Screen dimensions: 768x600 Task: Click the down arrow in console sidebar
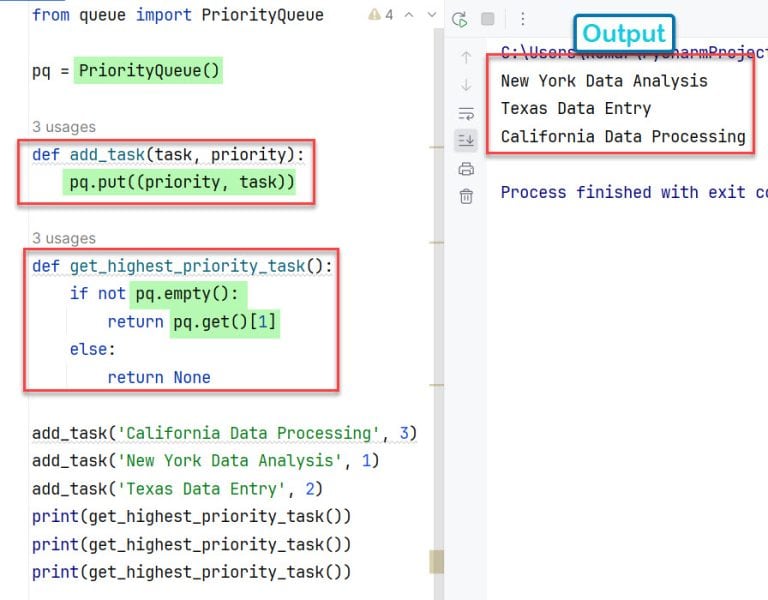pyautogui.click(x=466, y=85)
